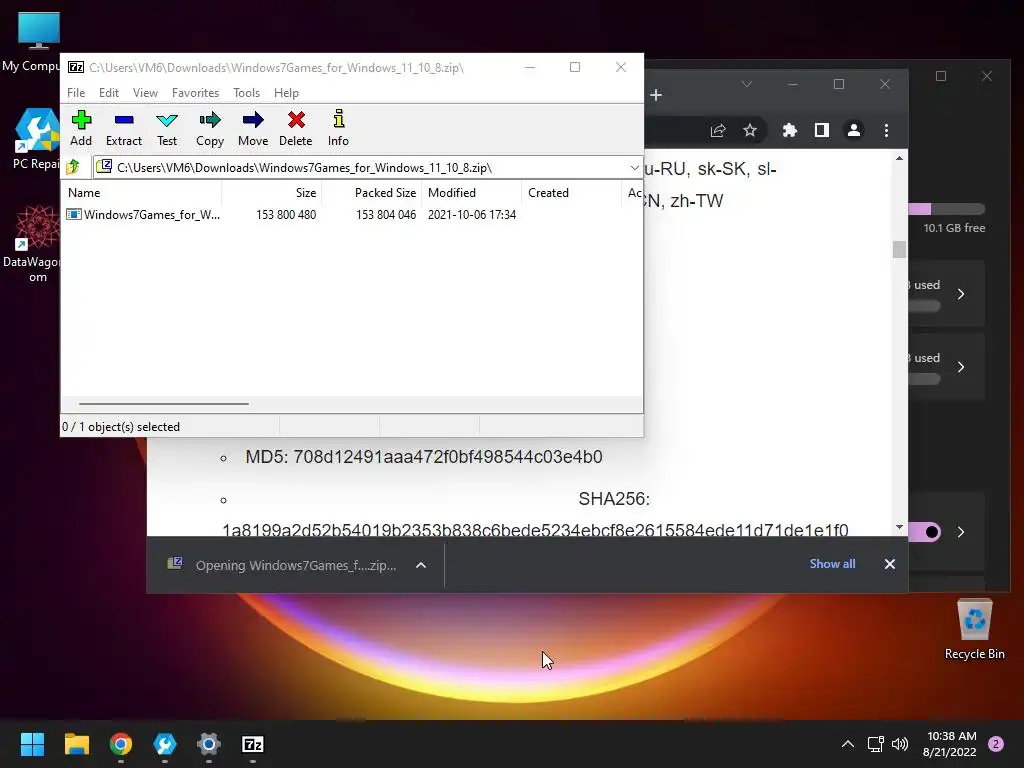Click the 7-Zip horizontal scrollbar
This screenshot has width=1024, height=768.
coord(163,404)
